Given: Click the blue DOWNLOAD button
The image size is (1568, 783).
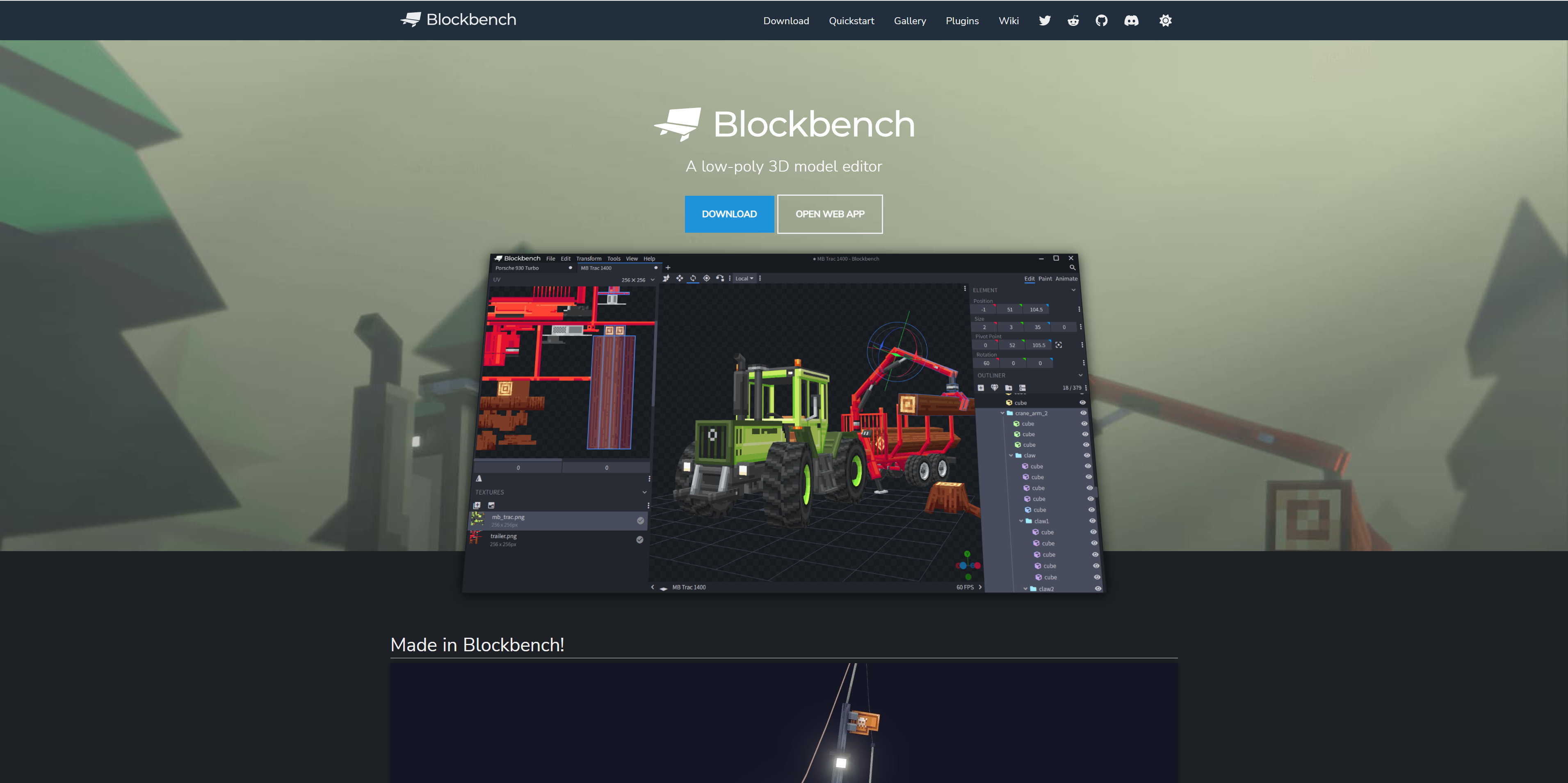Looking at the screenshot, I should pyautogui.click(x=729, y=214).
